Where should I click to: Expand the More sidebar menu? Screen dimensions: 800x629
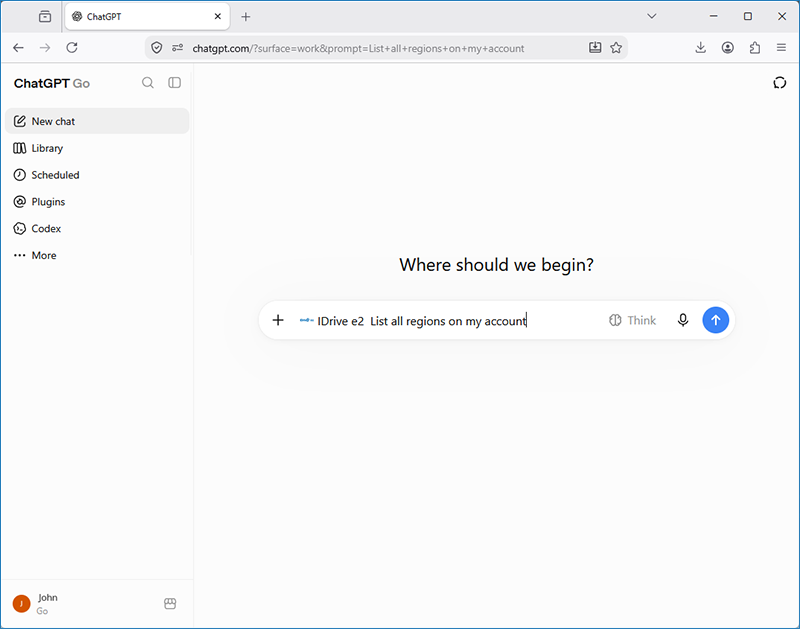[x=97, y=255]
